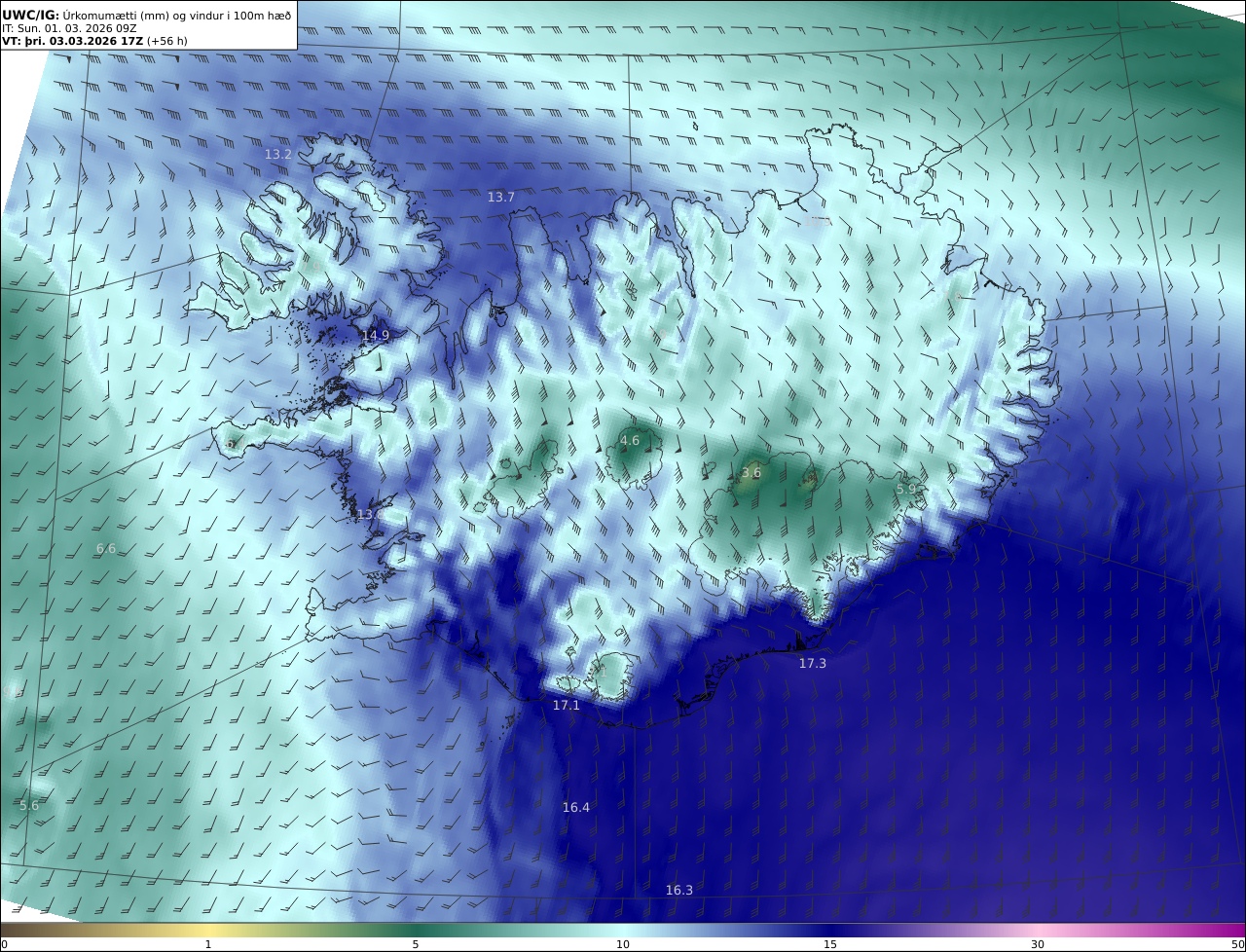Viewport: 1246px width, 952px height.
Task: Click the 16.4 value label on the map
Action: tap(575, 807)
